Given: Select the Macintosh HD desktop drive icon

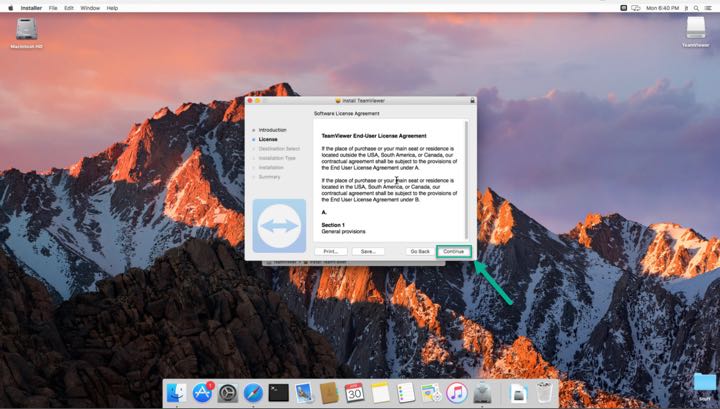Looking at the screenshot, I should (x=26, y=32).
